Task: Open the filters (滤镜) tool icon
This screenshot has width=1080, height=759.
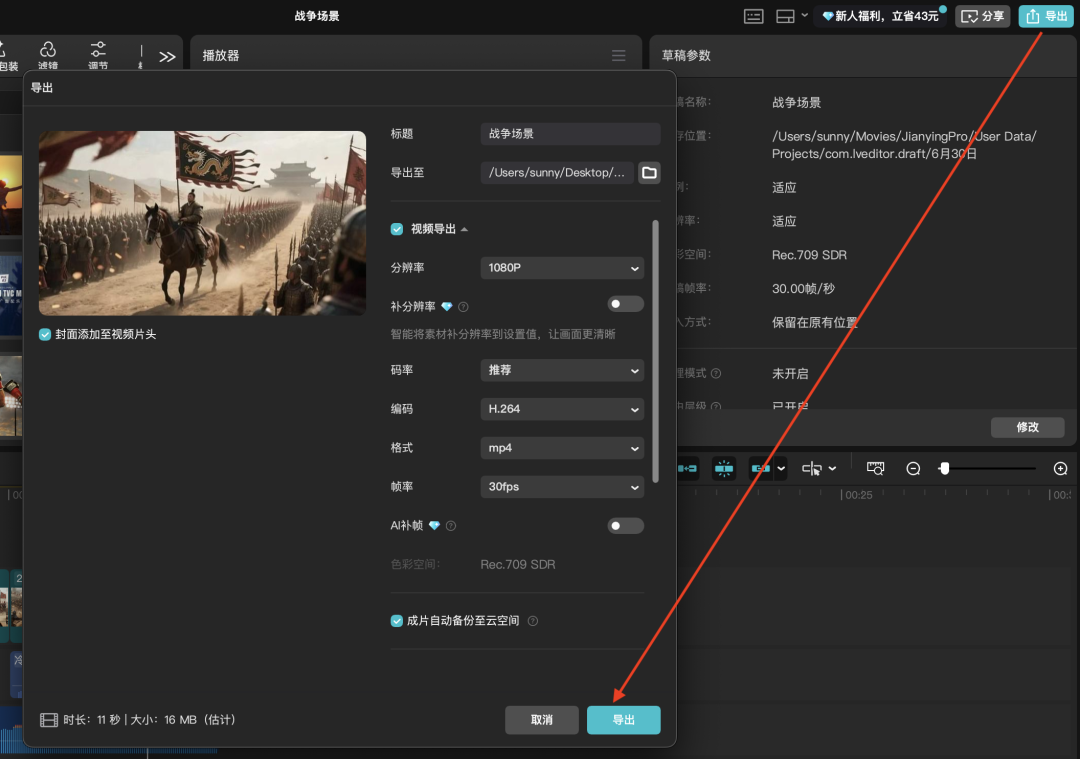Action: [x=48, y=55]
